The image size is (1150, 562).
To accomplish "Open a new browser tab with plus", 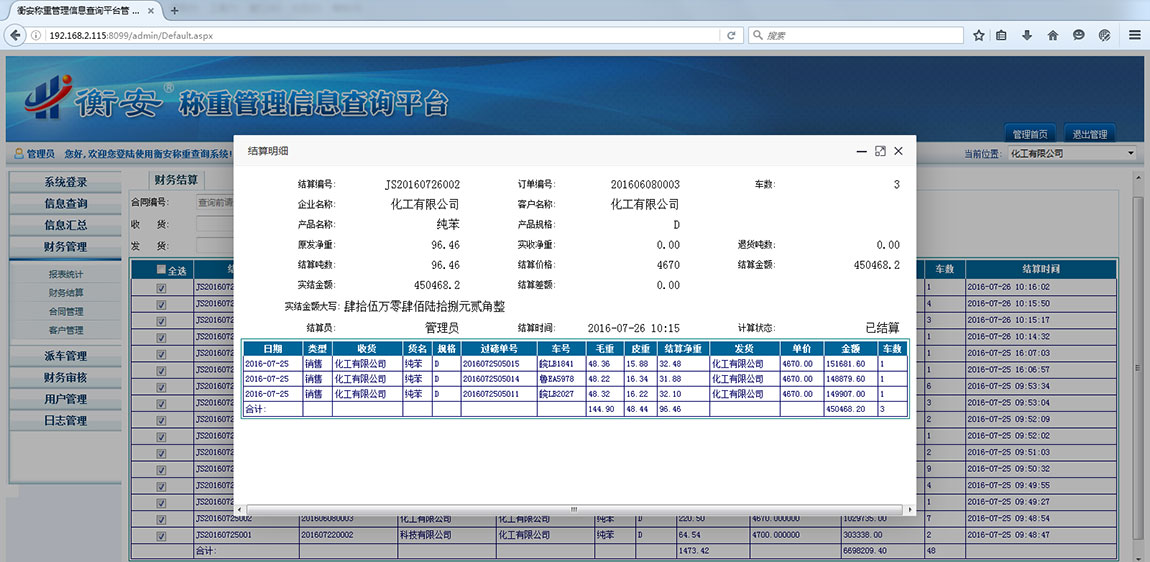I will pyautogui.click(x=174, y=10).
